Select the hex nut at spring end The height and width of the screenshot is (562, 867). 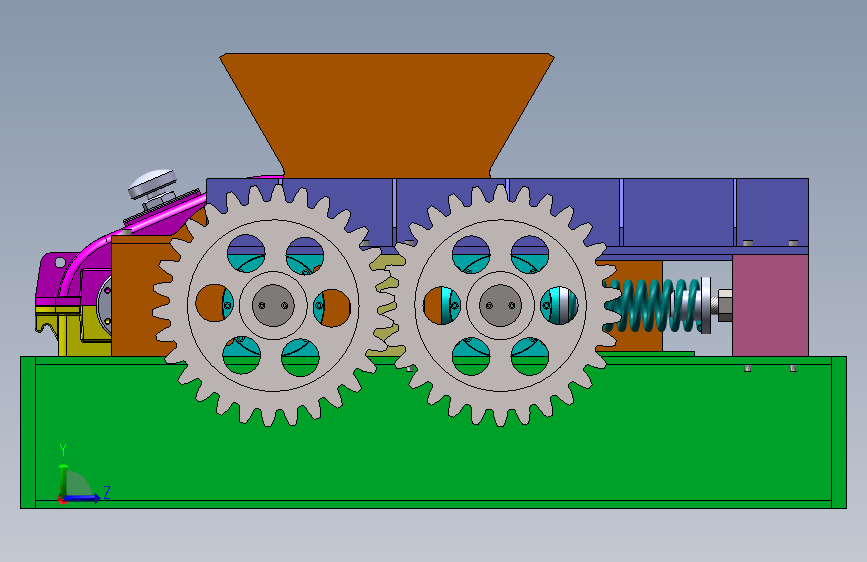click(725, 305)
